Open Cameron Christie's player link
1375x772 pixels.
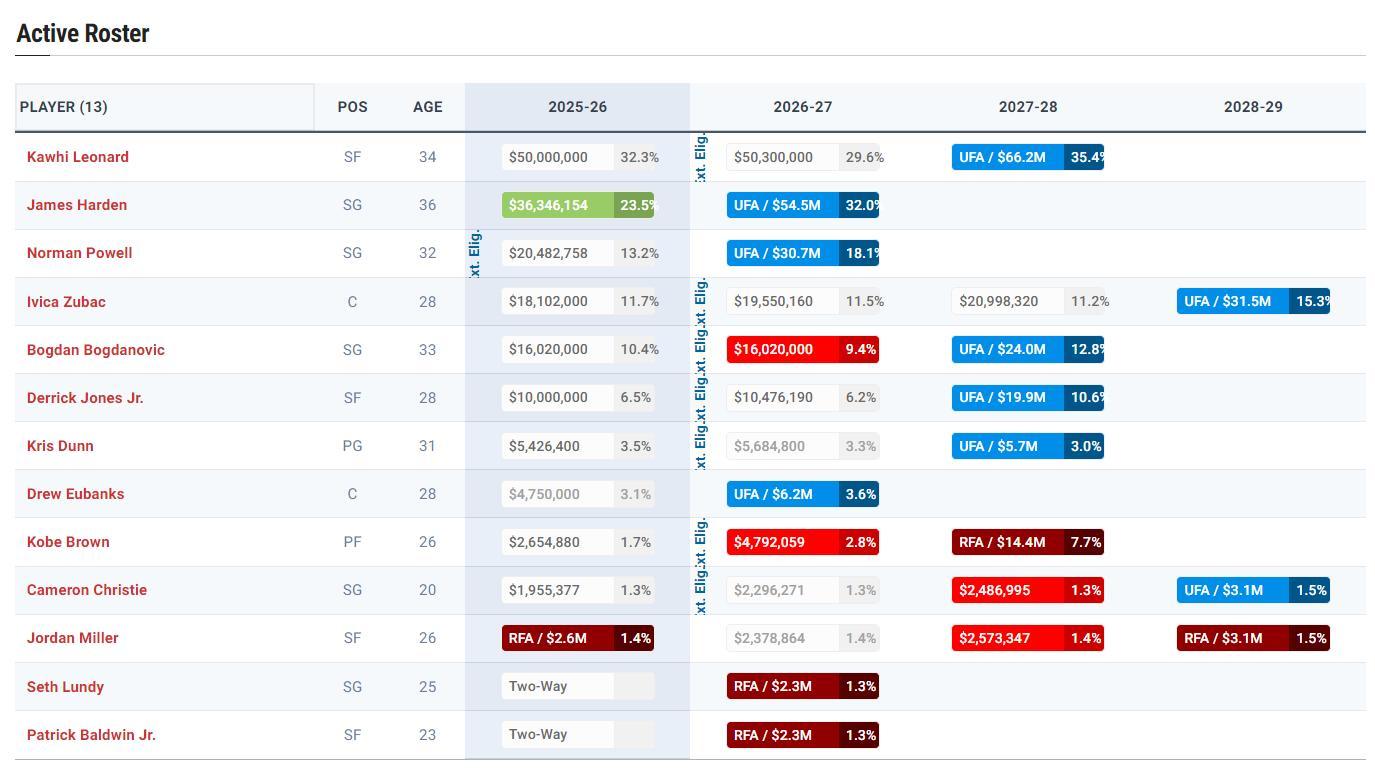pyautogui.click(x=86, y=590)
